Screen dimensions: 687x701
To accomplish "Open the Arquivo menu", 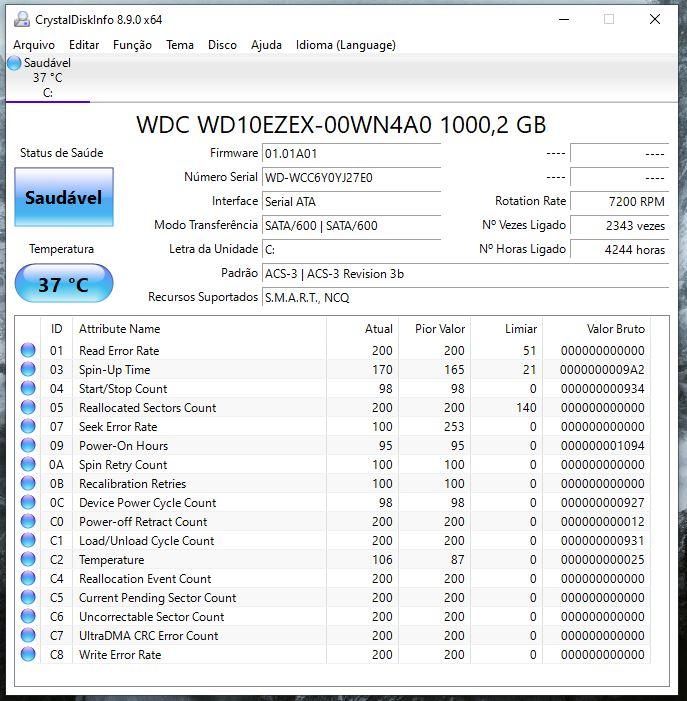I will pos(34,45).
